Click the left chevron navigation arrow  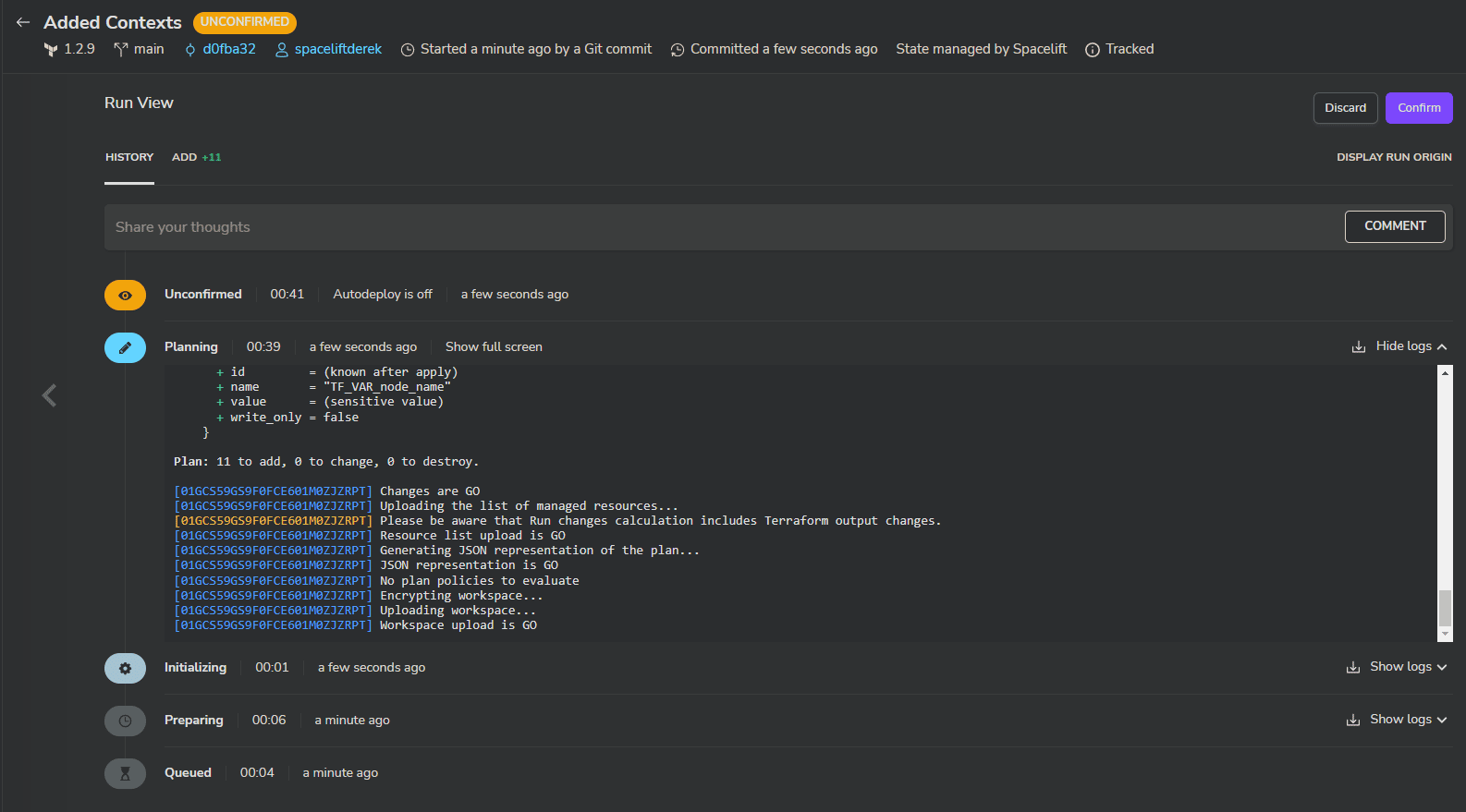(50, 396)
